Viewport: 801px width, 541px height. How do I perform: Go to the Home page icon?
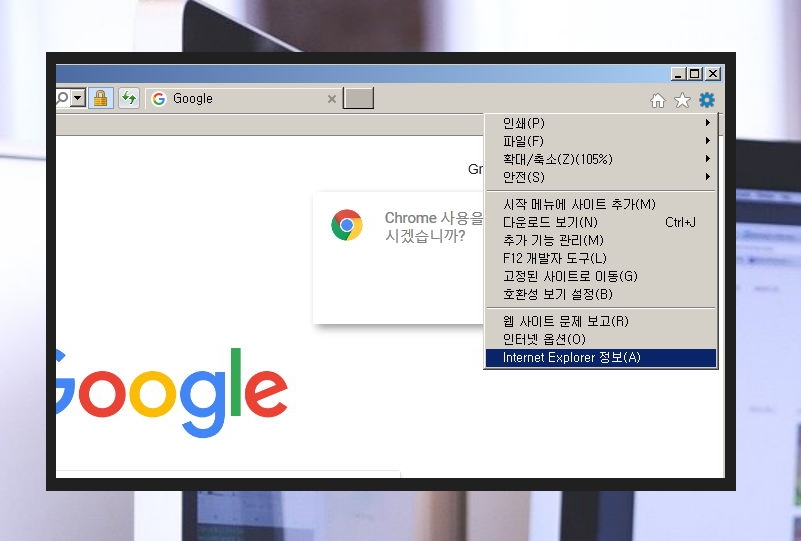point(658,101)
